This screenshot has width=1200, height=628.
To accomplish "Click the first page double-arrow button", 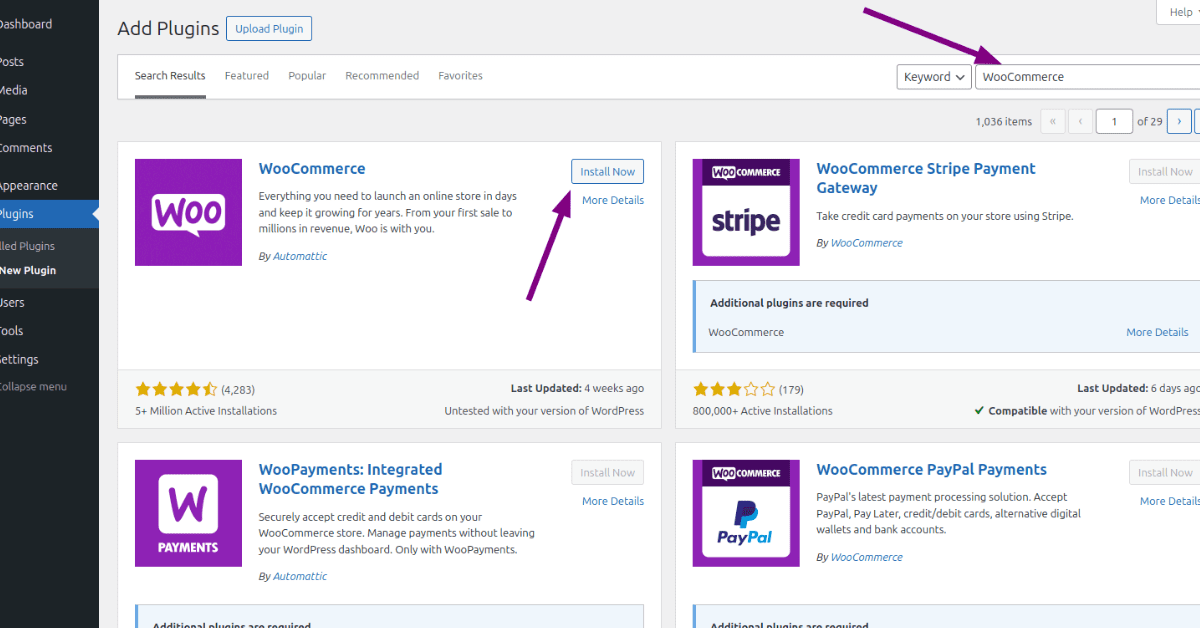I will click(x=1053, y=122).
